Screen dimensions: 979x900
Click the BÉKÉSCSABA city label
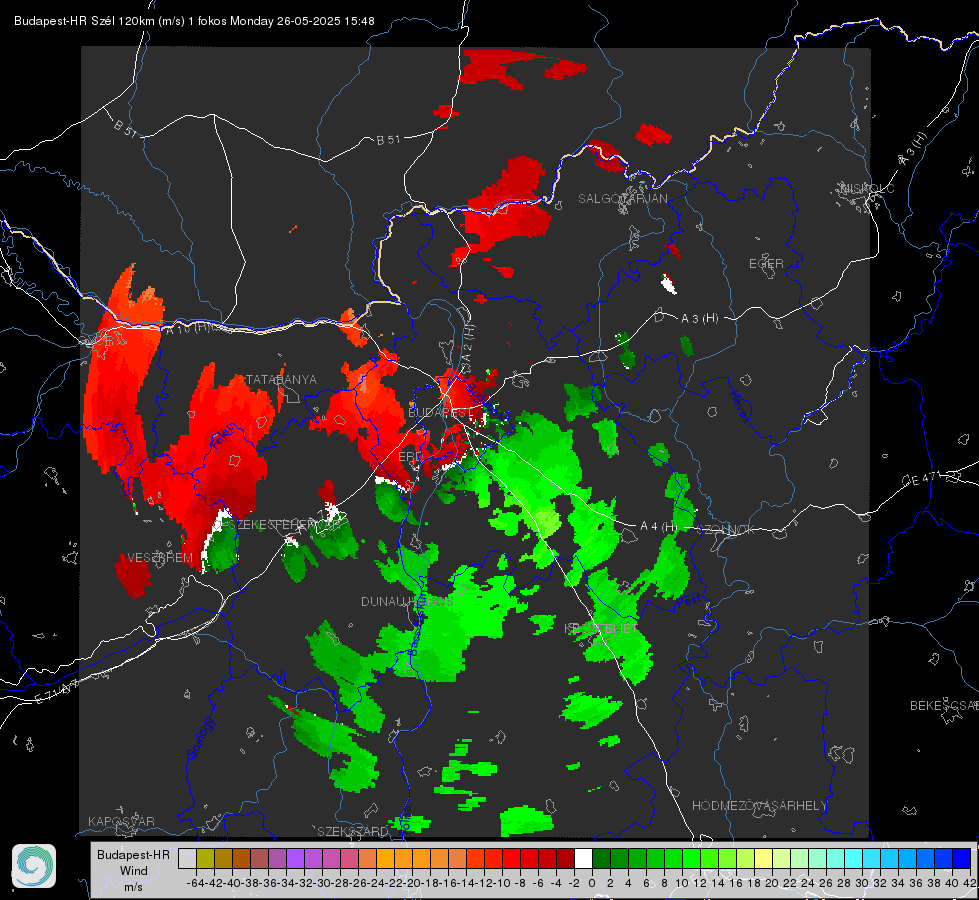tap(944, 705)
